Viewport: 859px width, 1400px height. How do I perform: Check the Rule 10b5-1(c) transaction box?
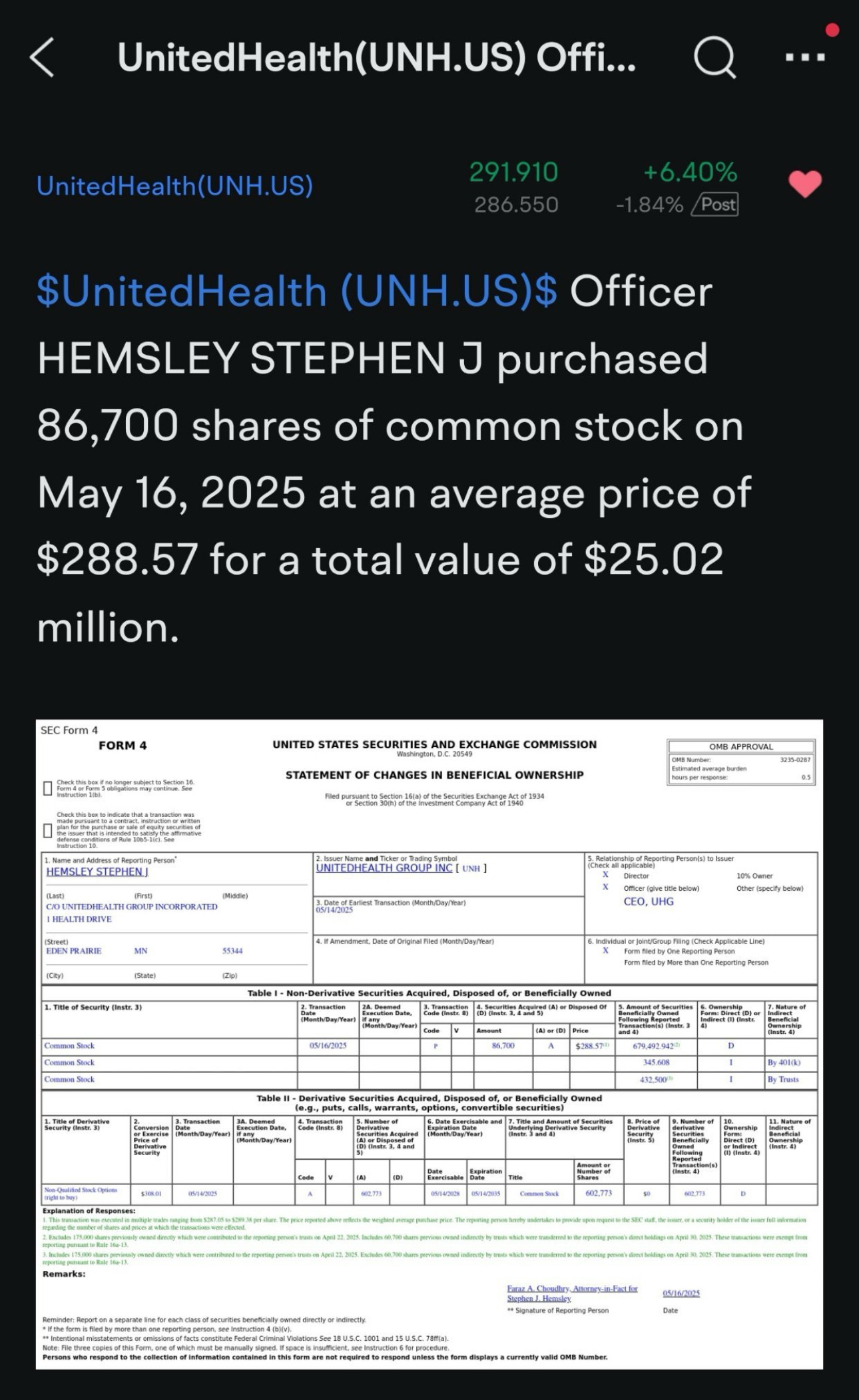pos(47,830)
